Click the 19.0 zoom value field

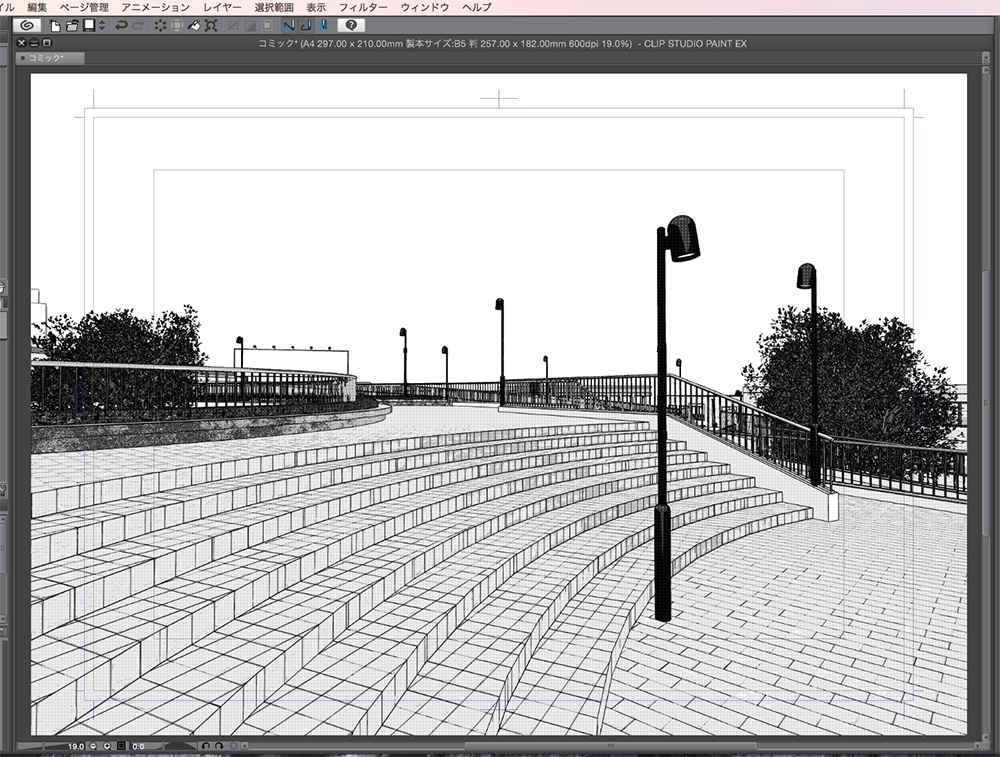pyautogui.click(x=76, y=746)
